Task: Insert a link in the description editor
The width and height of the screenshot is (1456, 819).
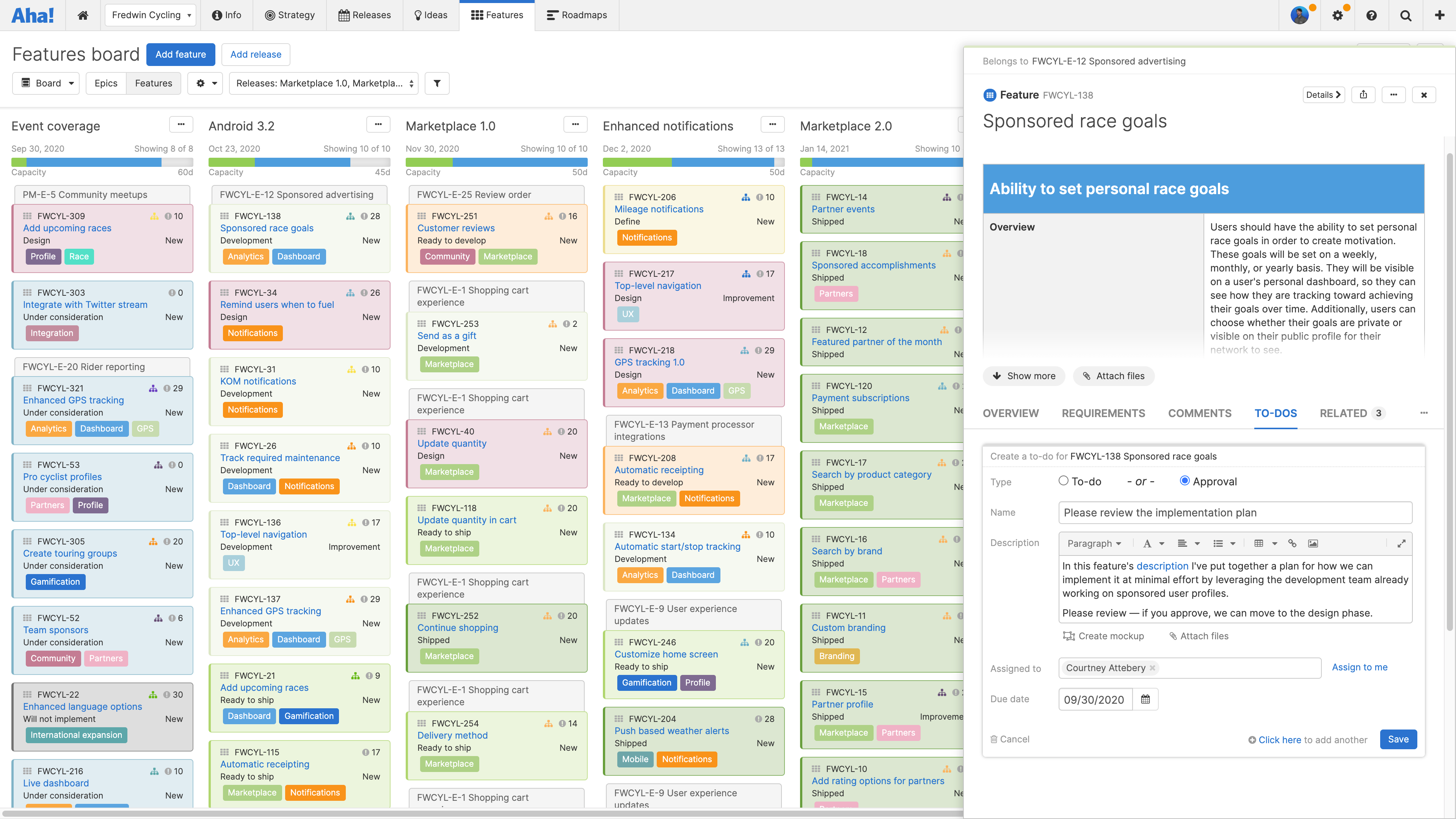Action: tap(1292, 543)
